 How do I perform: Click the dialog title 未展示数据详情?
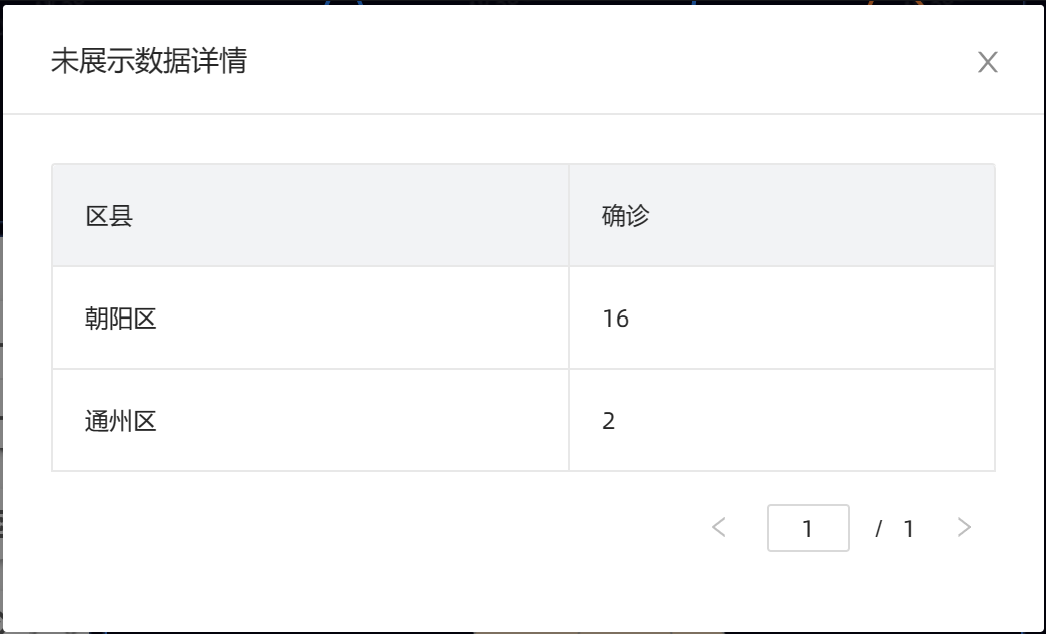149,61
